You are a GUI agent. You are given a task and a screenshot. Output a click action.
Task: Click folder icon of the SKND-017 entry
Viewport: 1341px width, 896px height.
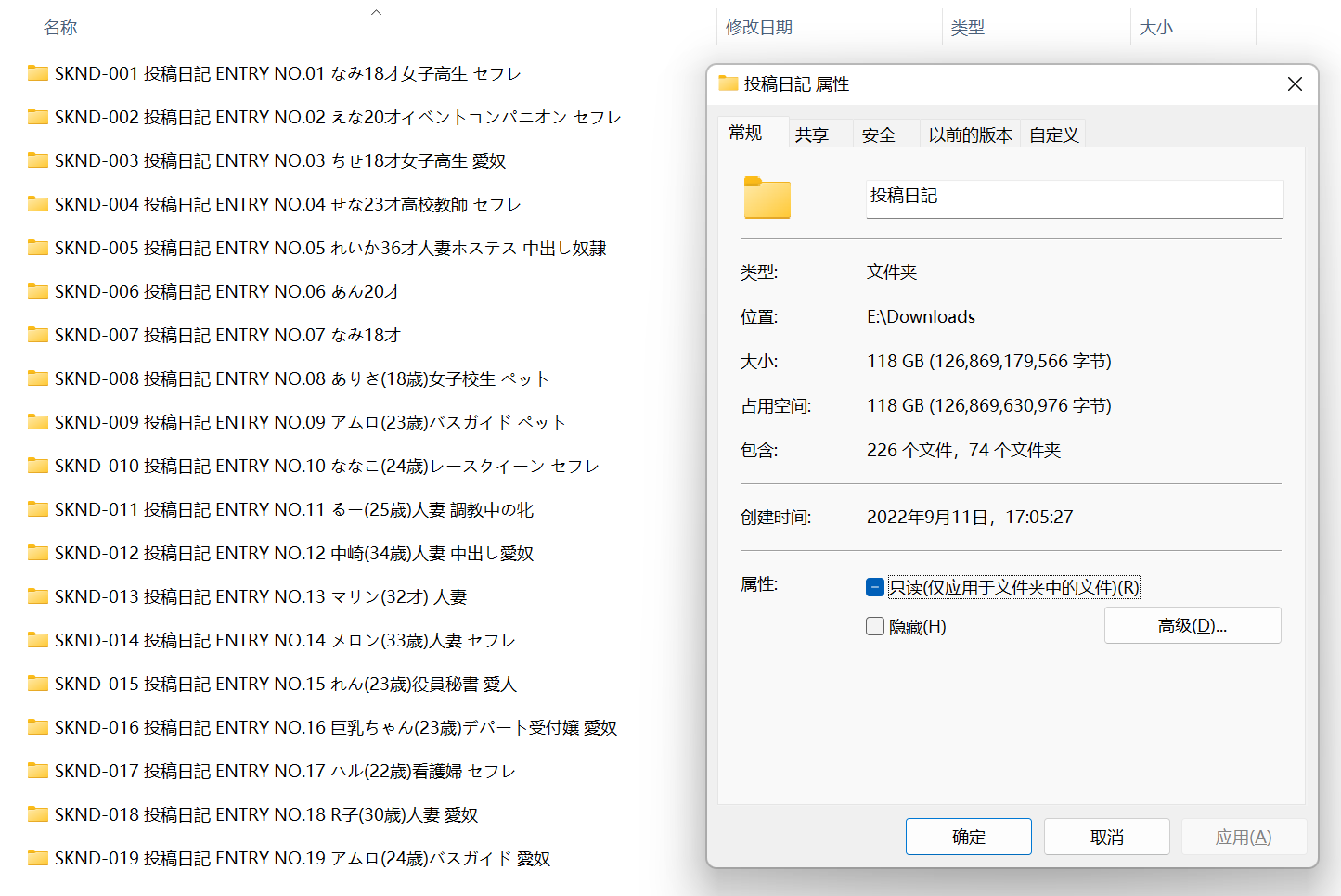pos(38,771)
